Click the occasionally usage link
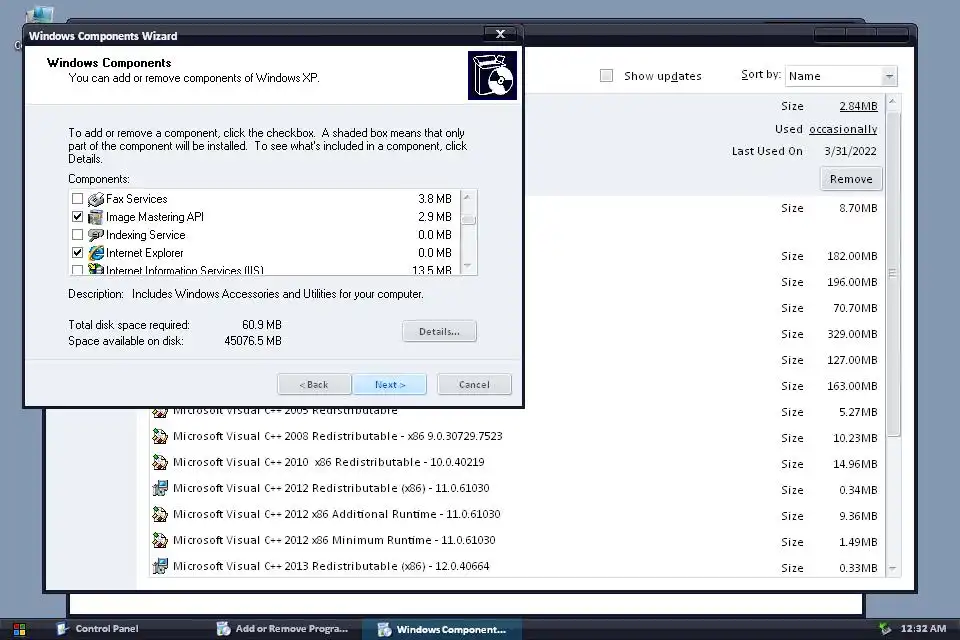Viewport: 960px width, 640px height. tap(843, 129)
